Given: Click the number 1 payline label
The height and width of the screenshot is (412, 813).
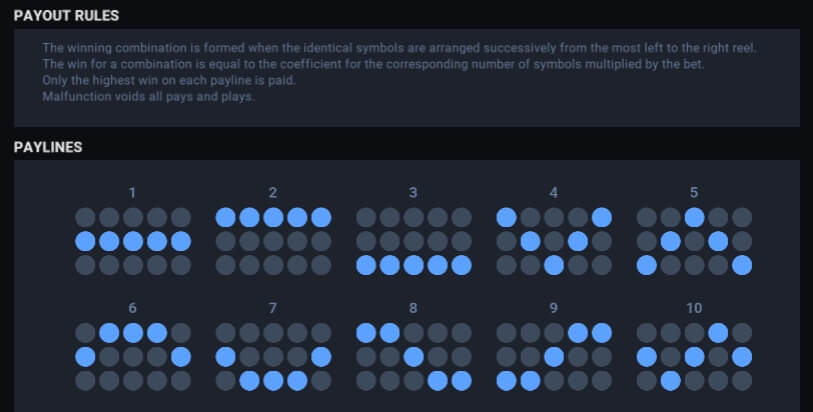Looking at the screenshot, I should point(132,193).
